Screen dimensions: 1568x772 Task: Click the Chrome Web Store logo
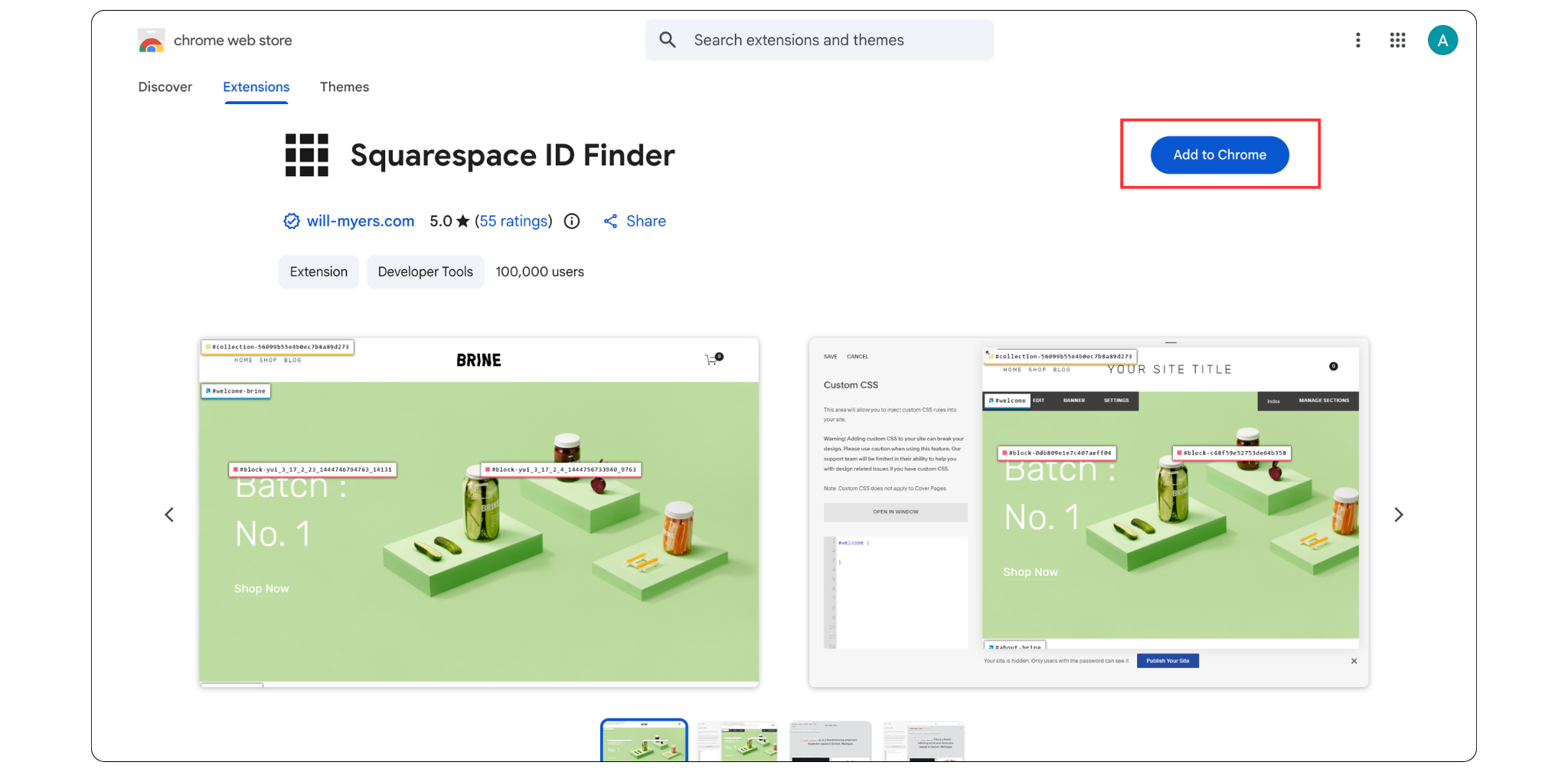point(151,41)
